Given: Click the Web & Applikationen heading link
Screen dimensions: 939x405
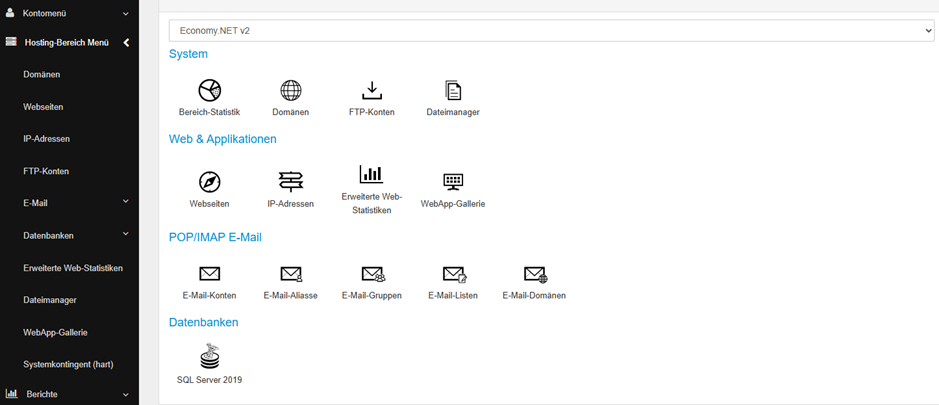Looking at the screenshot, I should pos(222,139).
